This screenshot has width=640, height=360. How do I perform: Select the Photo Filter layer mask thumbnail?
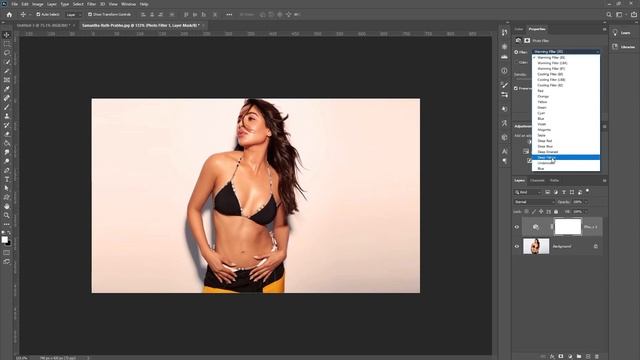pos(567,227)
